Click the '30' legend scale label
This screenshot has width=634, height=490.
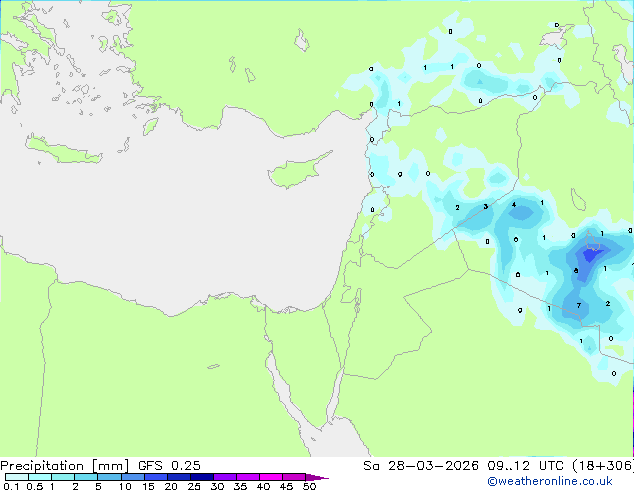(x=217, y=486)
